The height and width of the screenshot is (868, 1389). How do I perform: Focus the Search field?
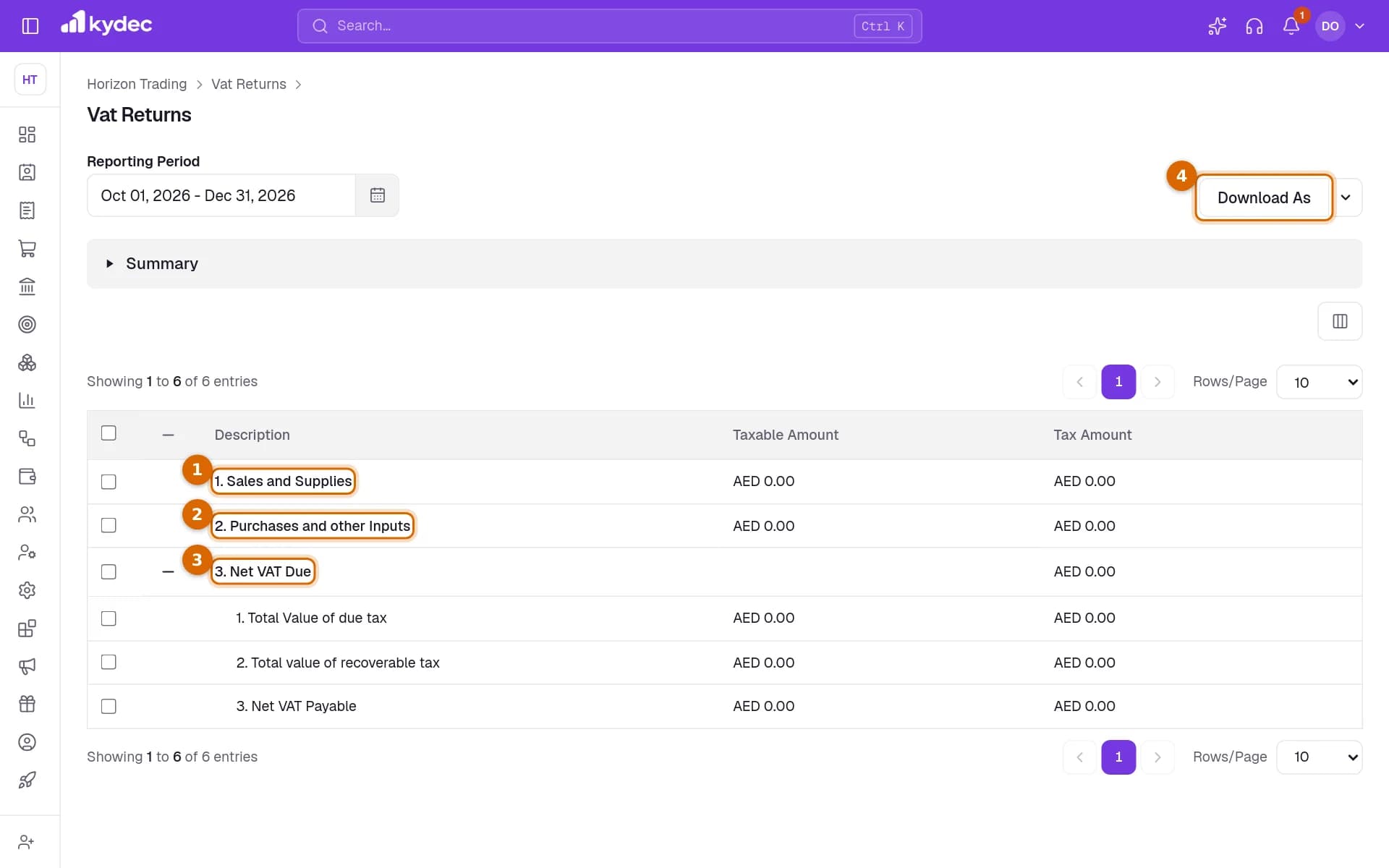609,26
